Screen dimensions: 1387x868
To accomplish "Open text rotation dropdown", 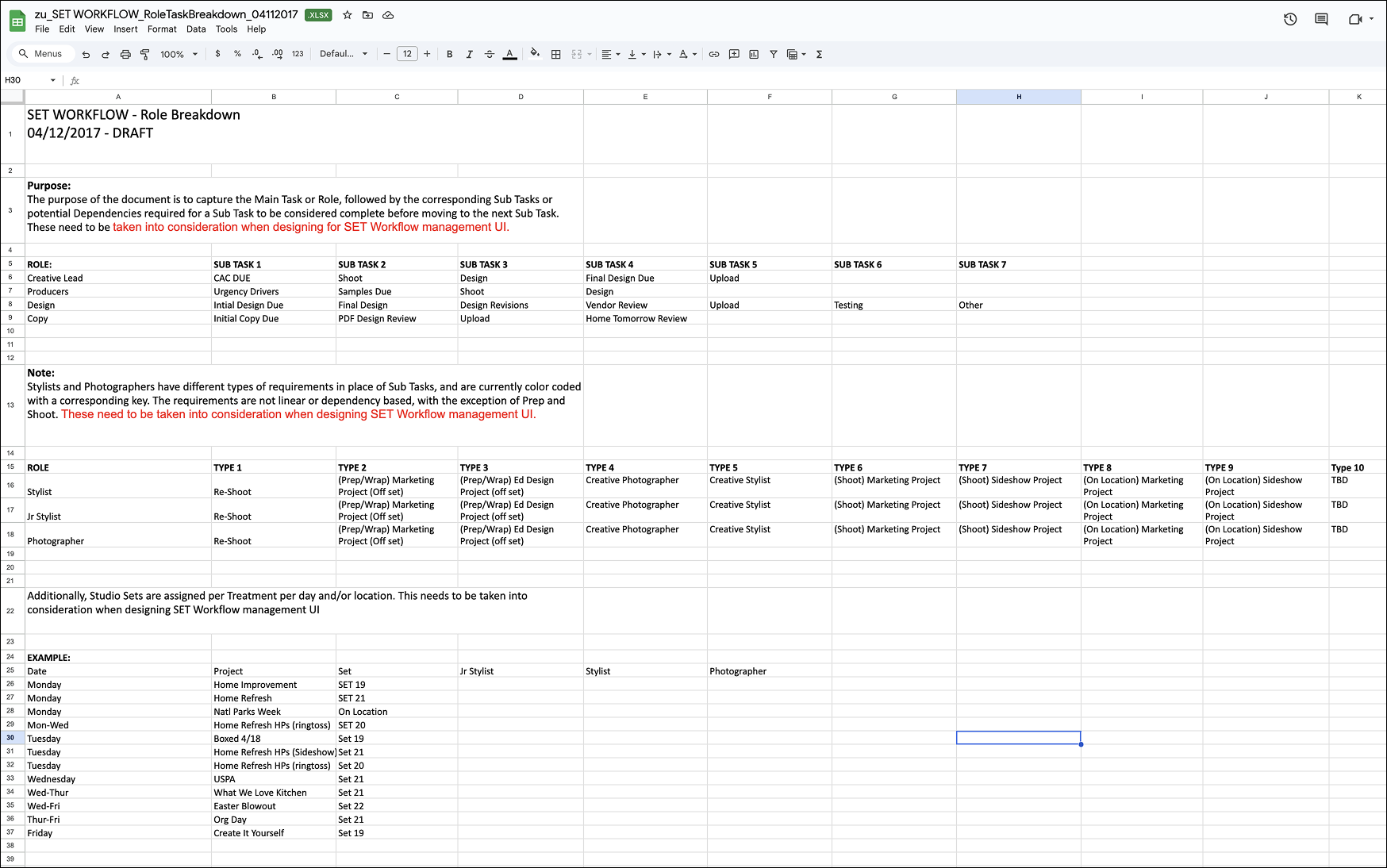I will pyautogui.click(x=688, y=54).
